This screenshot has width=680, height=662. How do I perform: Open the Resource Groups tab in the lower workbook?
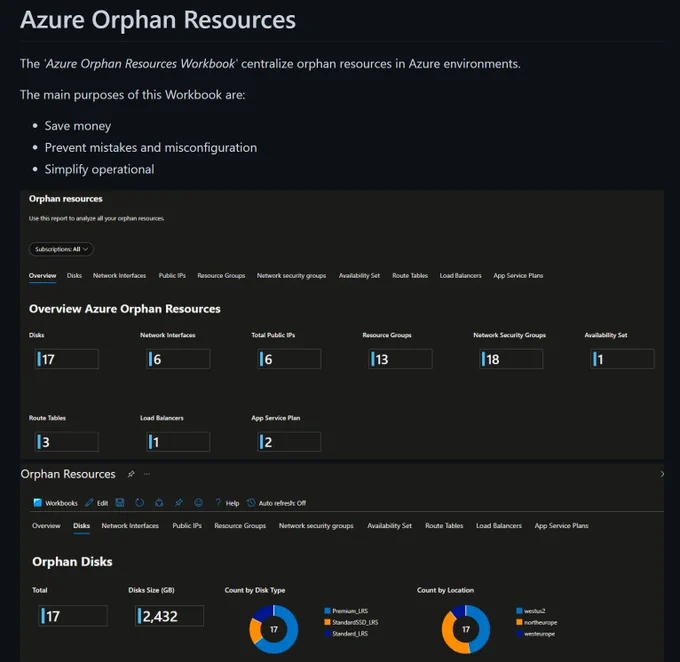[x=240, y=525]
